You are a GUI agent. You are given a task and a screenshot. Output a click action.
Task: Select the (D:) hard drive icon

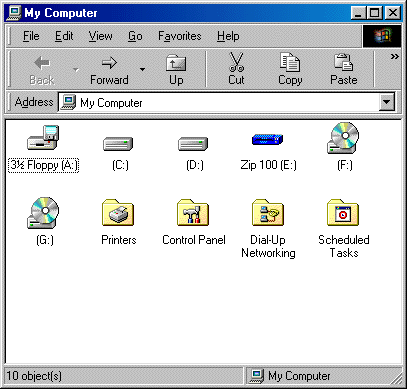tap(193, 144)
